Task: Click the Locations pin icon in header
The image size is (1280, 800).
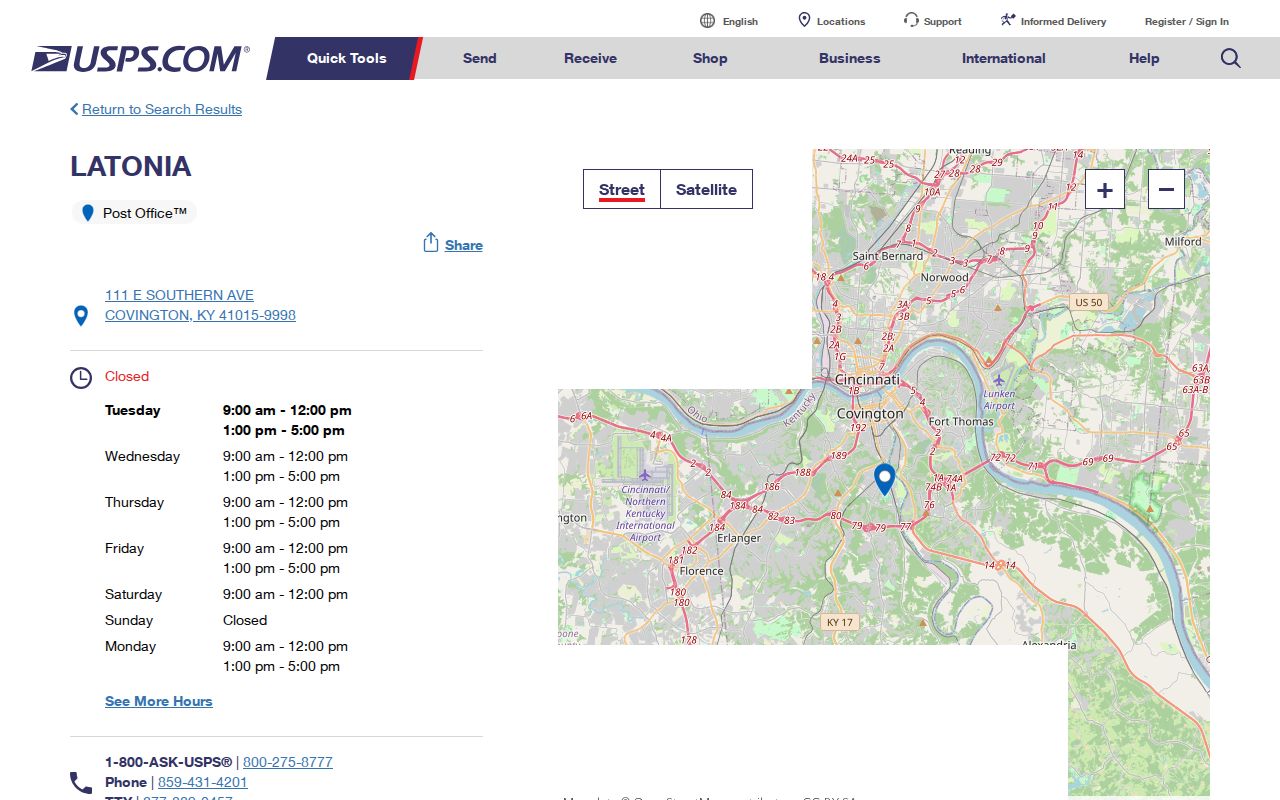Action: [804, 21]
